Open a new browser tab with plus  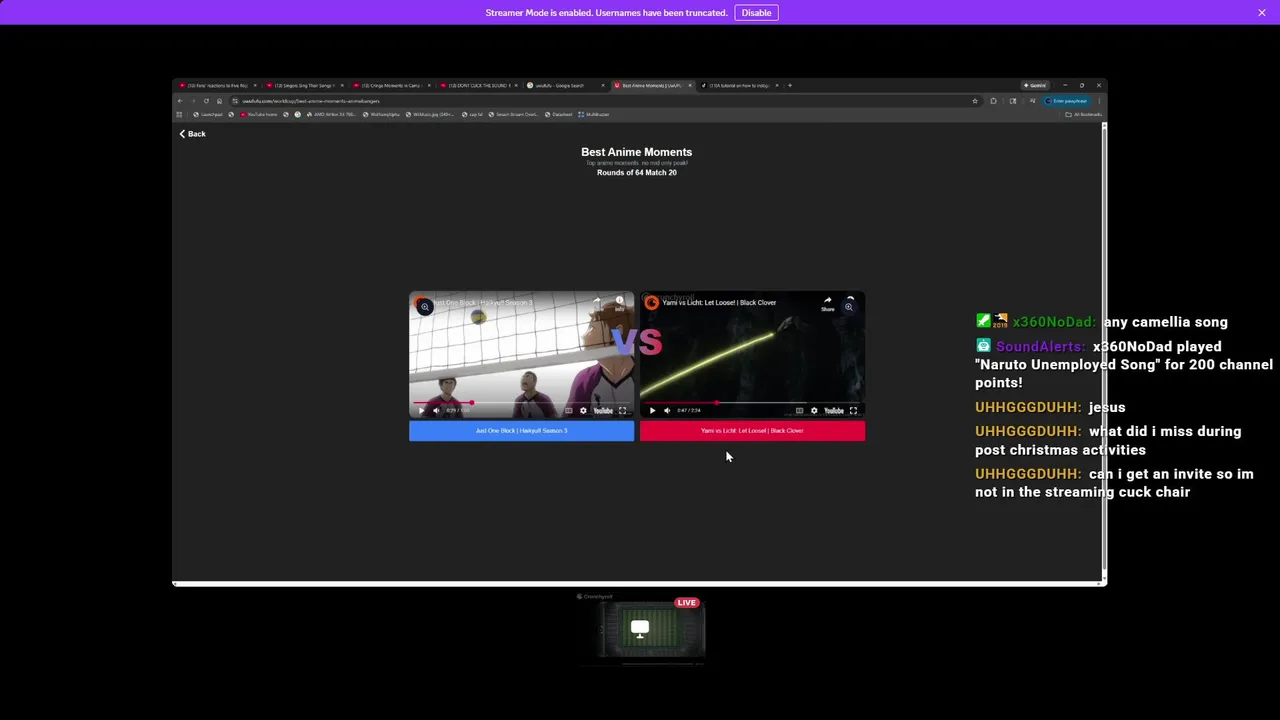click(790, 85)
